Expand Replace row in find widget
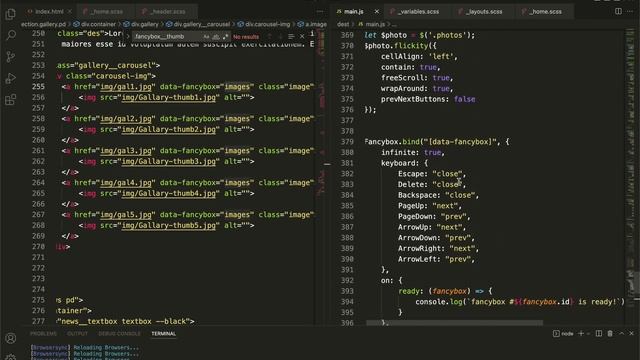The image size is (640, 360). 127,37
